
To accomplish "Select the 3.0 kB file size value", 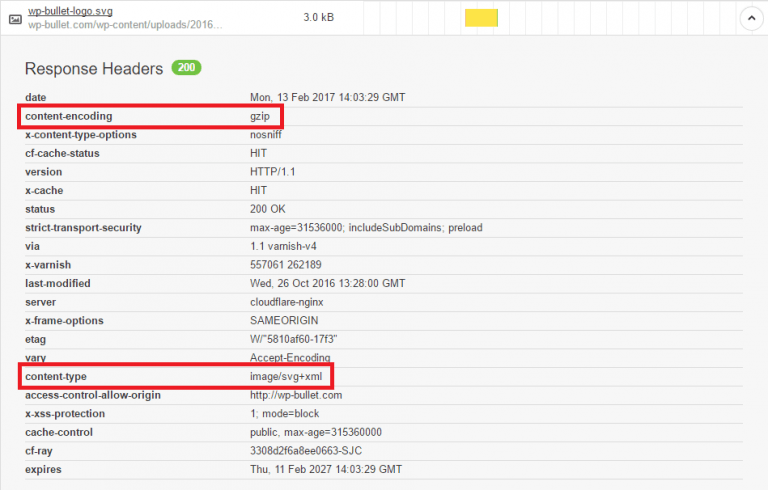I will (x=318, y=17).
